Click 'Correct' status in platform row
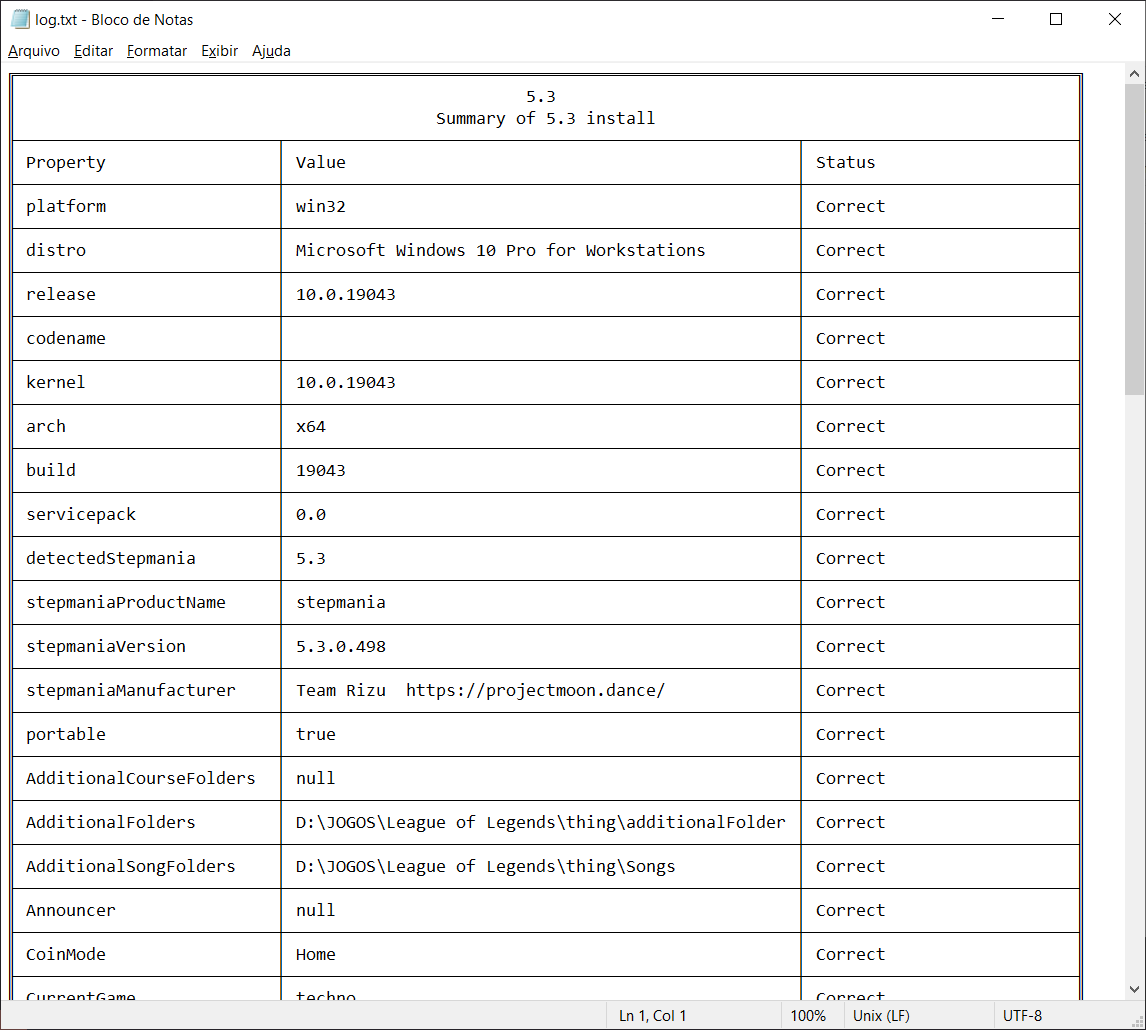The height and width of the screenshot is (1030, 1146). (x=850, y=206)
